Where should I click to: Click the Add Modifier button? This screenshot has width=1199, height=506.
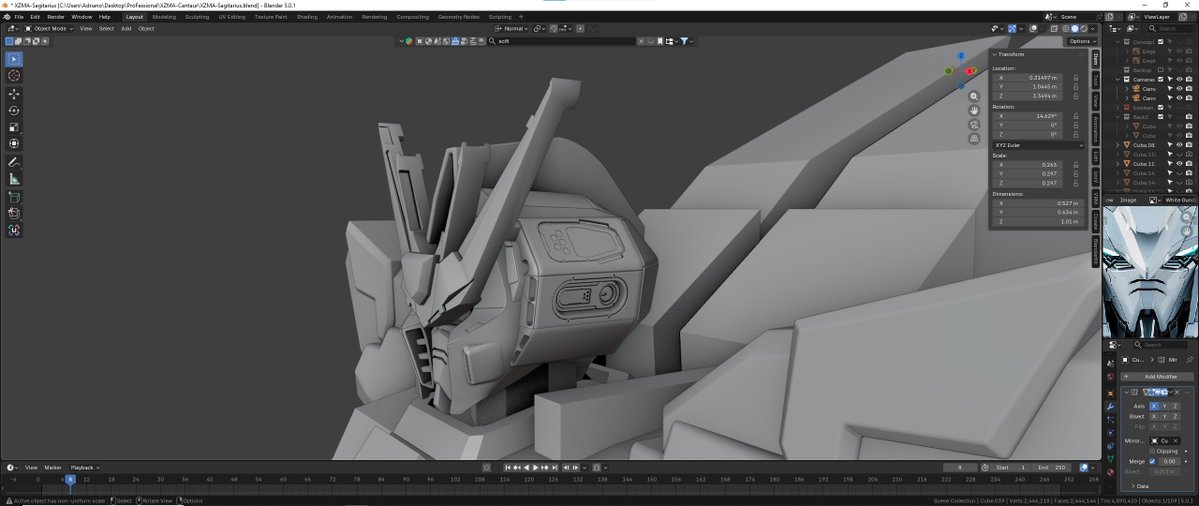tap(1156, 376)
